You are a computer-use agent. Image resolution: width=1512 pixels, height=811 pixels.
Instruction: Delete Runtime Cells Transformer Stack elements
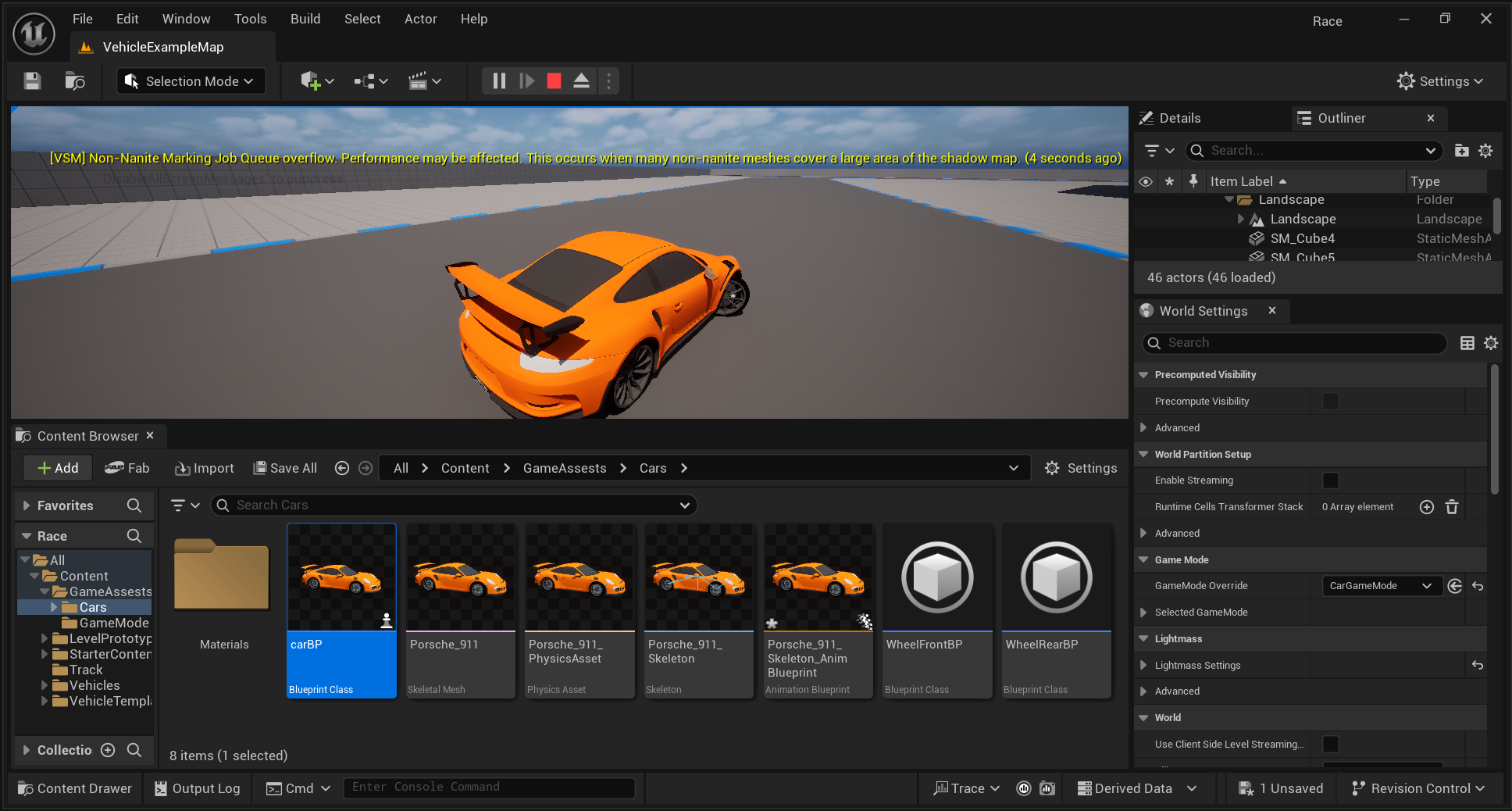pyautogui.click(x=1452, y=507)
